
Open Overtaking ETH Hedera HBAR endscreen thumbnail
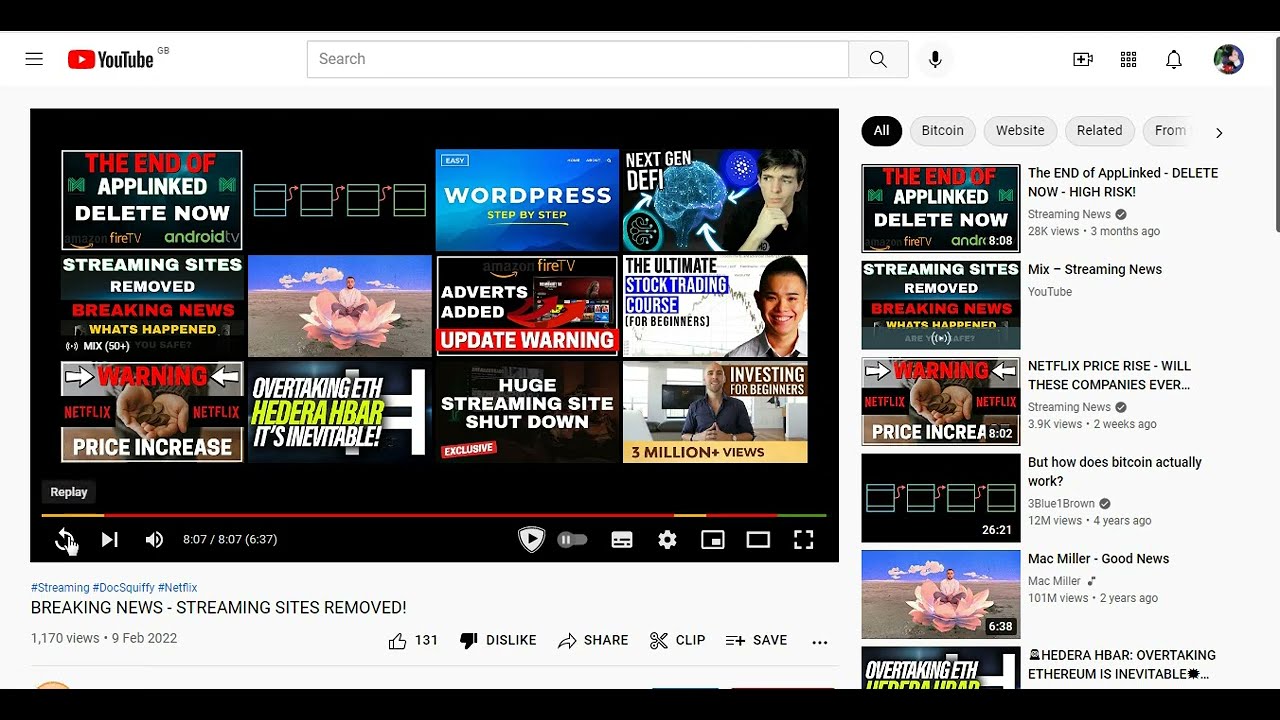click(x=340, y=412)
